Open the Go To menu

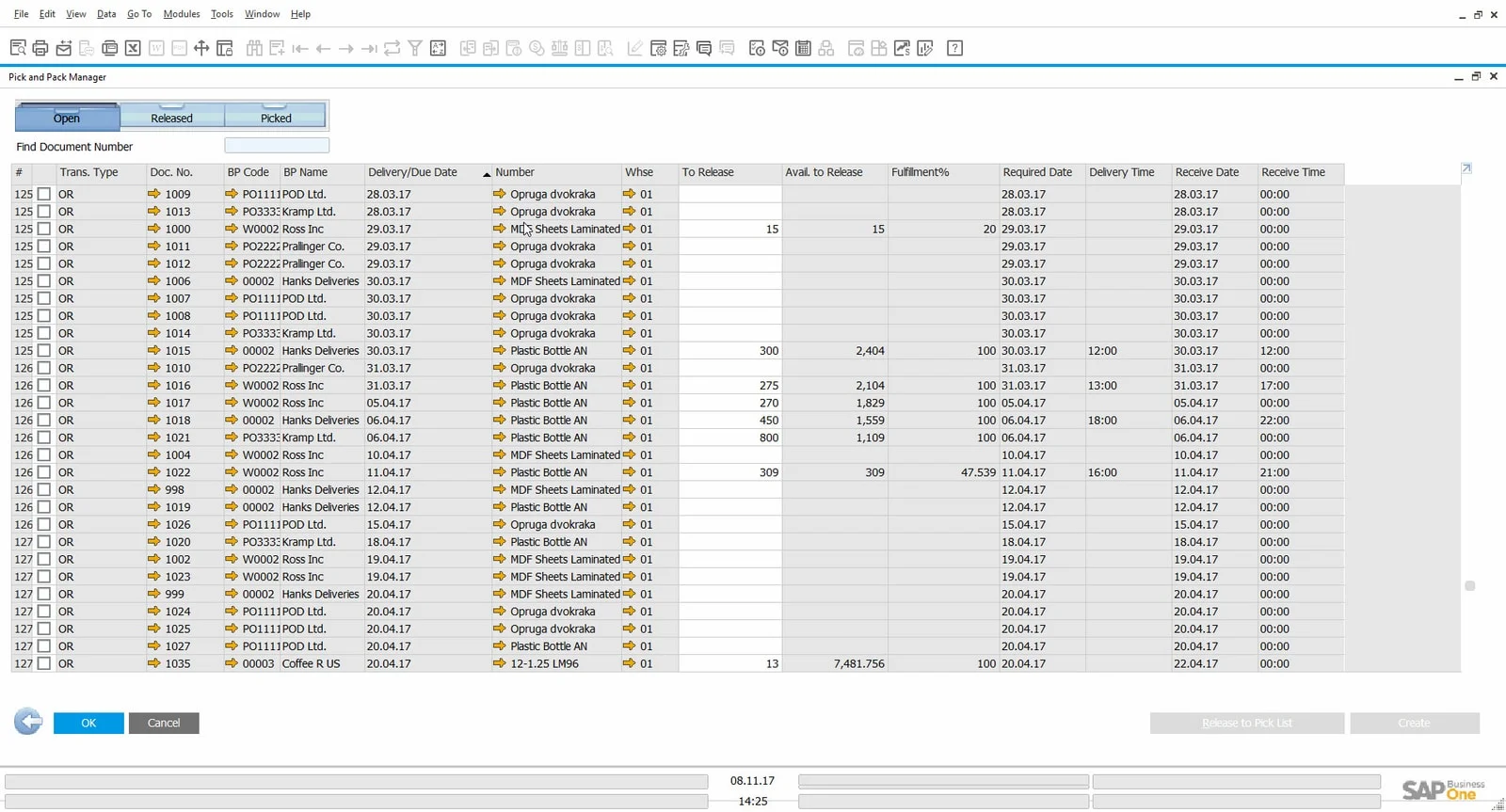click(139, 14)
